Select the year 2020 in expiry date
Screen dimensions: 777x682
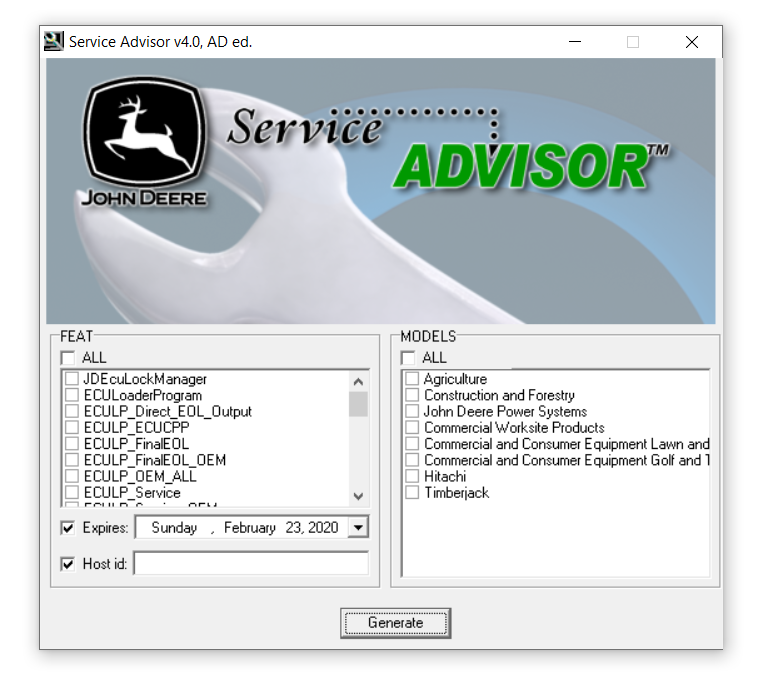click(322, 527)
